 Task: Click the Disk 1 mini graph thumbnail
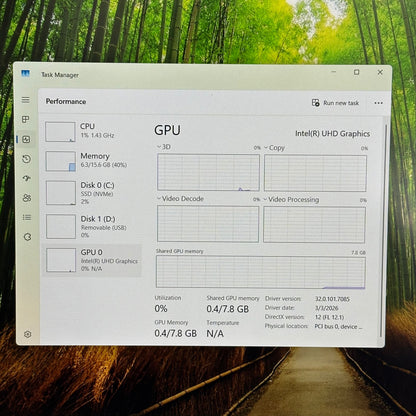pos(61,227)
